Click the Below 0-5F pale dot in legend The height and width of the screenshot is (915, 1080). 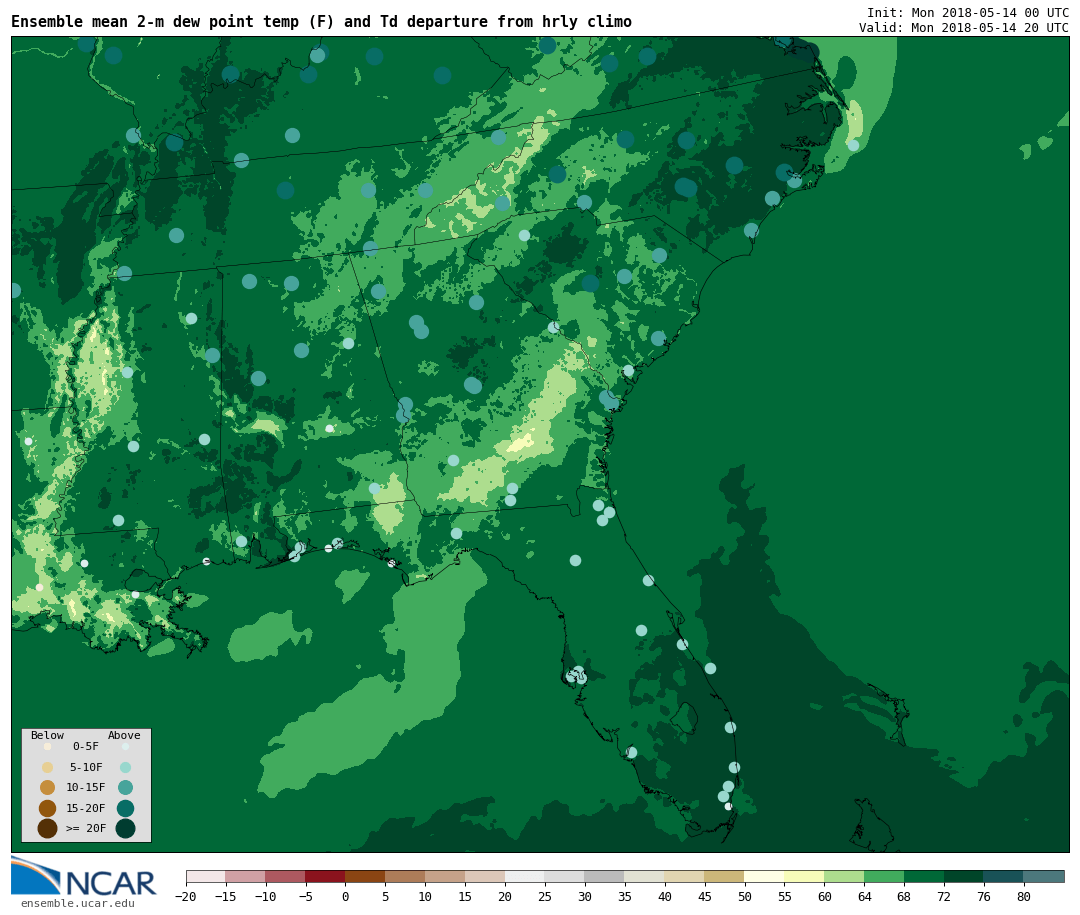point(48,746)
